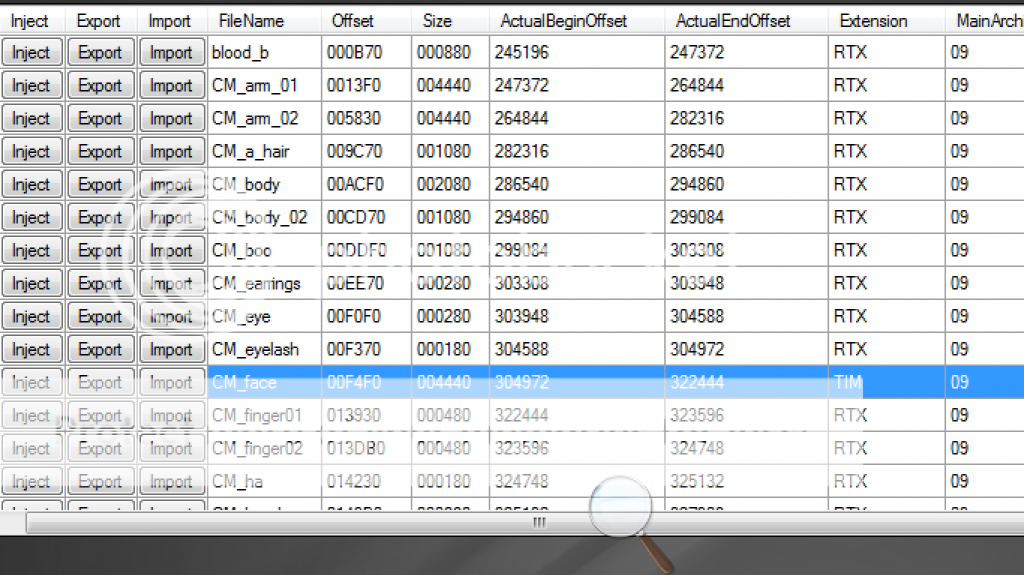Select the CM_eyelash file name cell
This screenshot has height=575, width=1024.
pyautogui.click(x=264, y=350)
